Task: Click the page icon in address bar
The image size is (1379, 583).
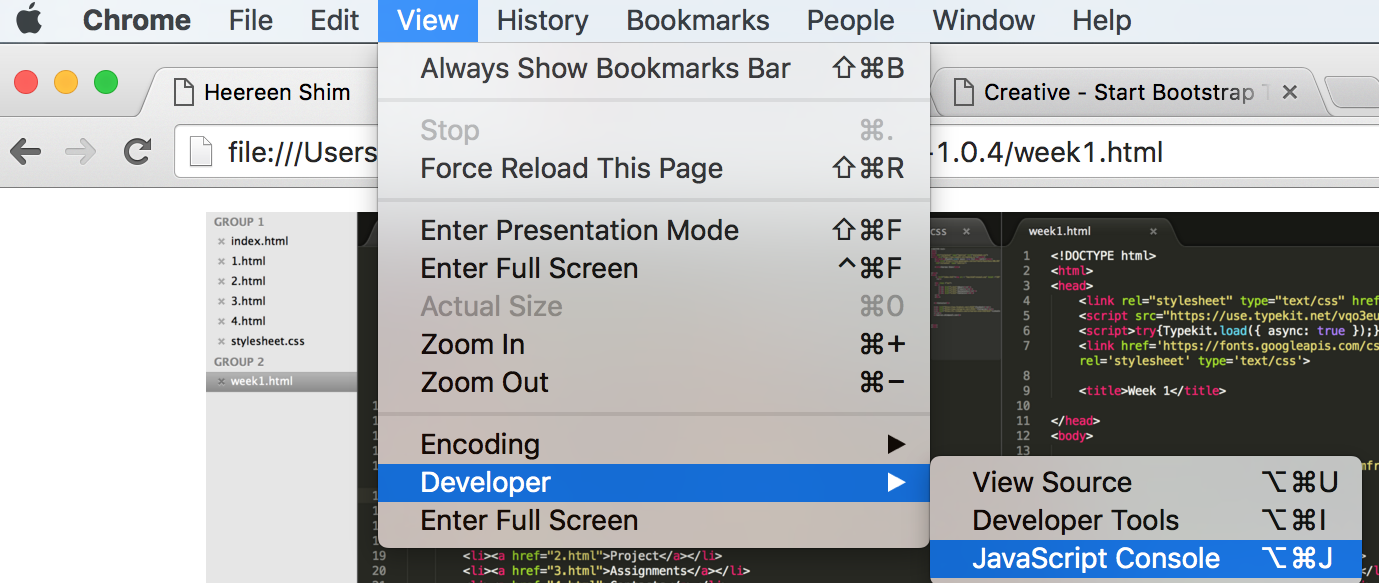Action: coord(201,152)
